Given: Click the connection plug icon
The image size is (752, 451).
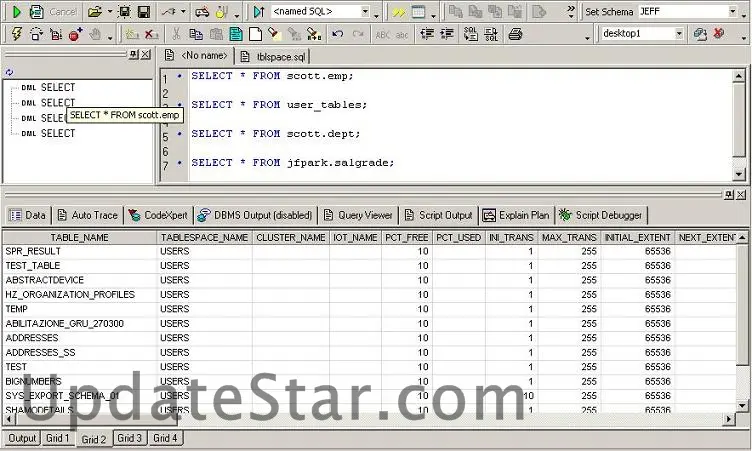Looking at the screenshot, I should point(169,12).
